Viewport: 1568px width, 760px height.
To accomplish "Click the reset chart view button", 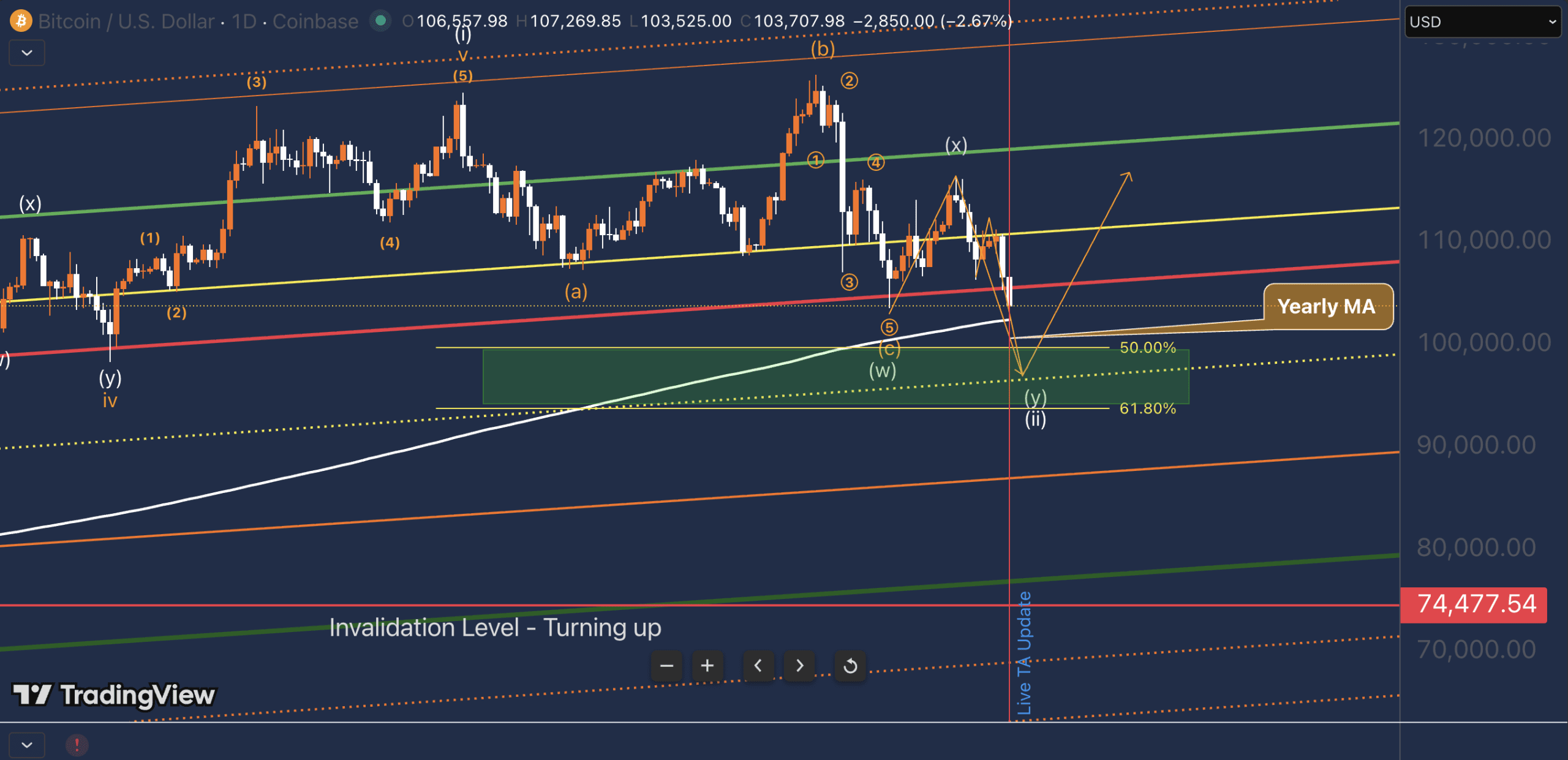I will 850,666.
